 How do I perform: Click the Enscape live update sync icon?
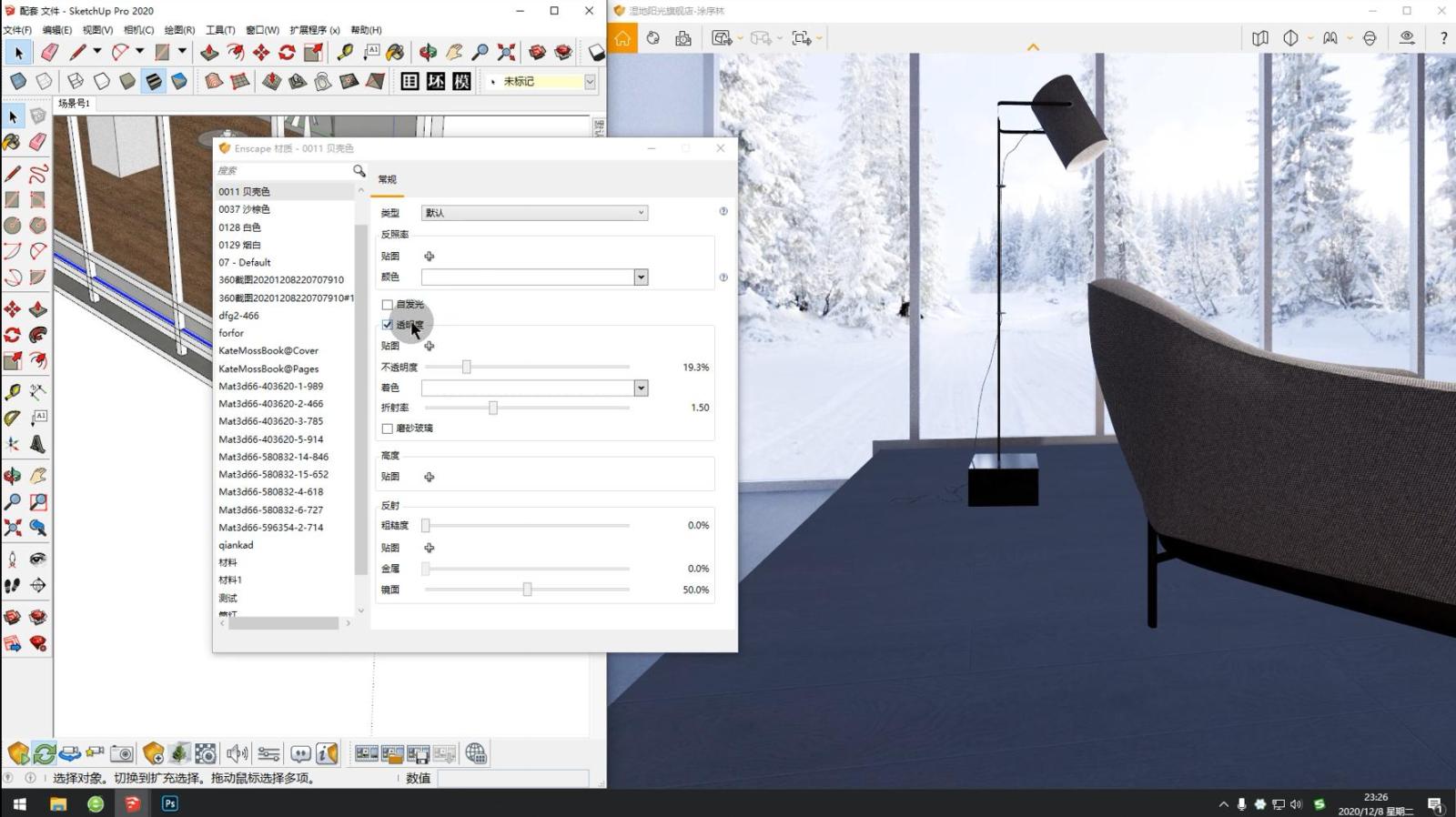44,753
